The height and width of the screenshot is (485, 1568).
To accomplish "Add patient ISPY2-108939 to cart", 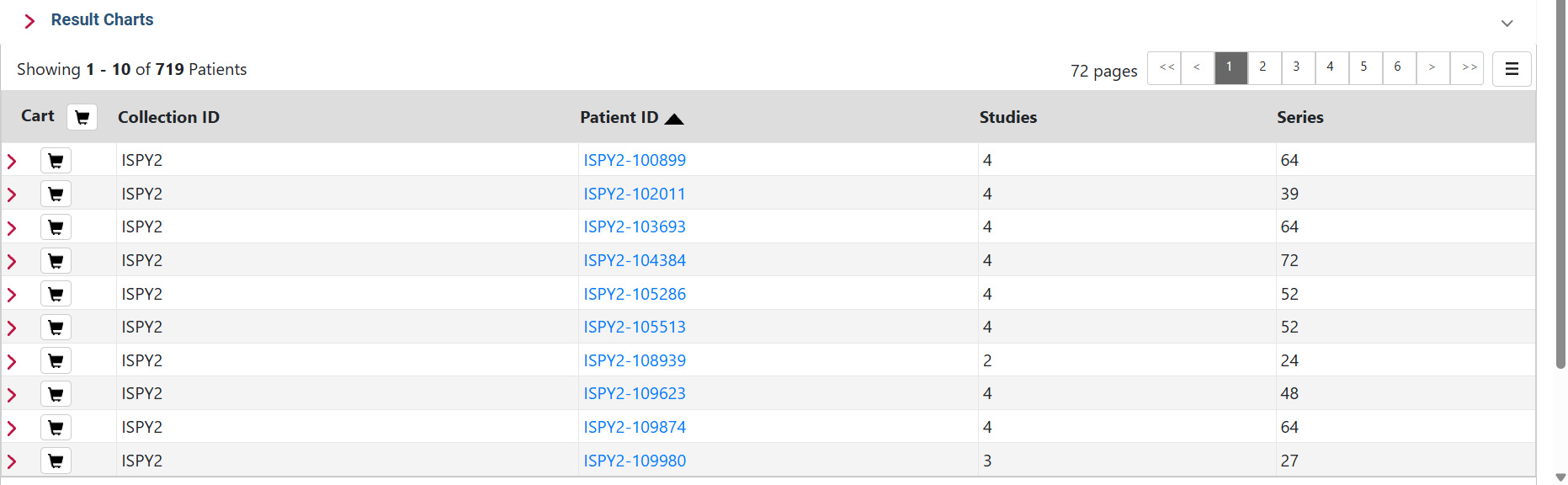I will tap(56, 360).
